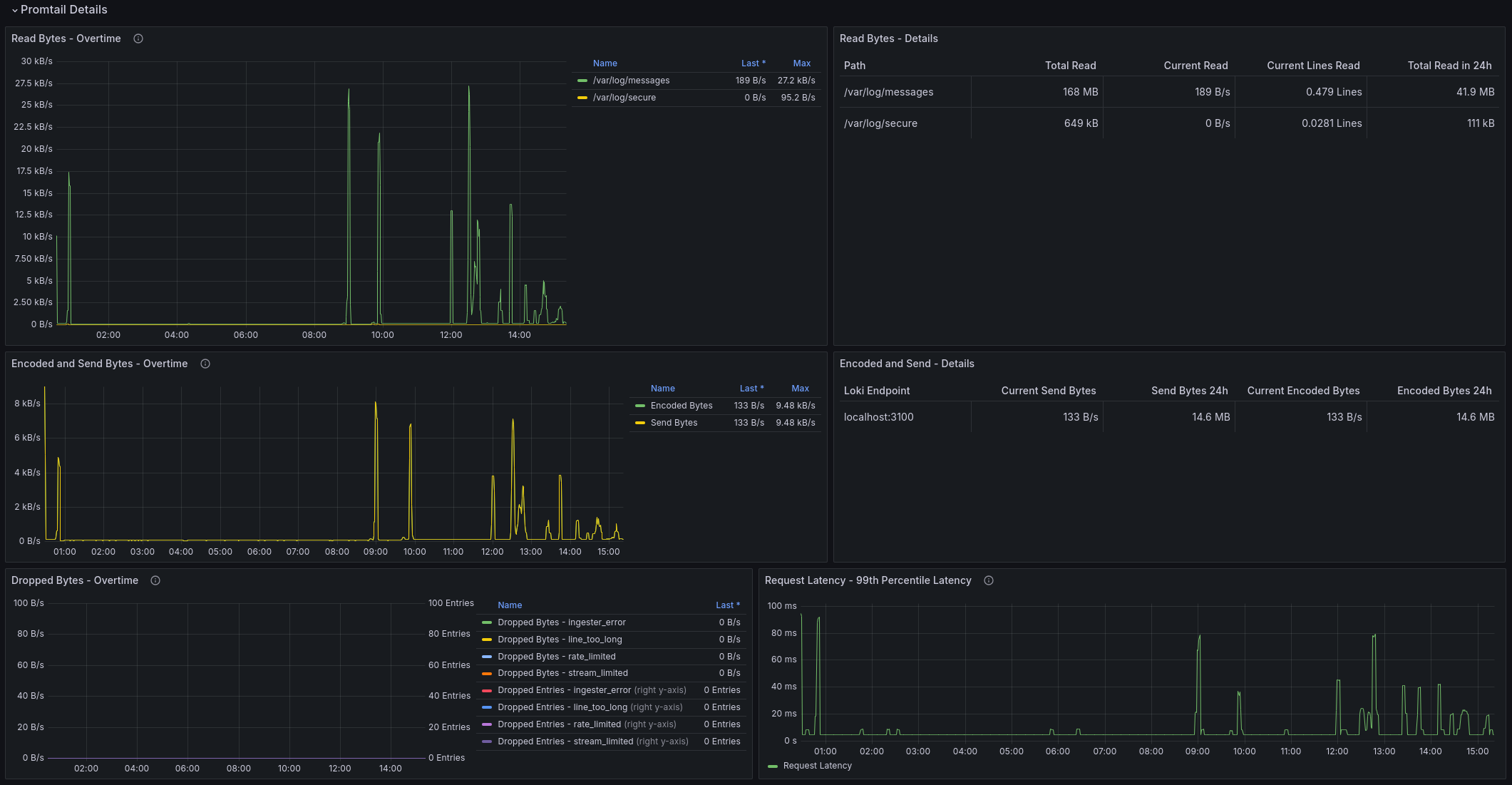This screenshot has height=785, width=1512.
Task: Open Read Bytes - Details panel title menu
Action: [x=888, y=39]
